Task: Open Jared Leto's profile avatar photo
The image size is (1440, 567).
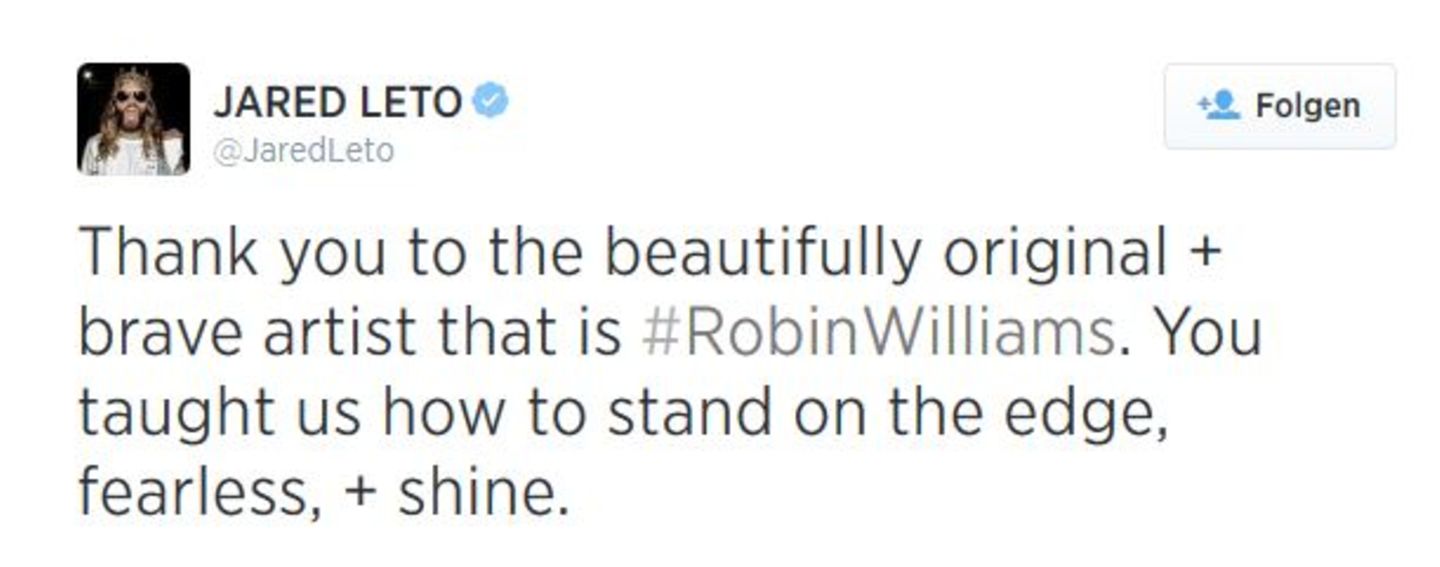Action: click(x=133, y=119)
